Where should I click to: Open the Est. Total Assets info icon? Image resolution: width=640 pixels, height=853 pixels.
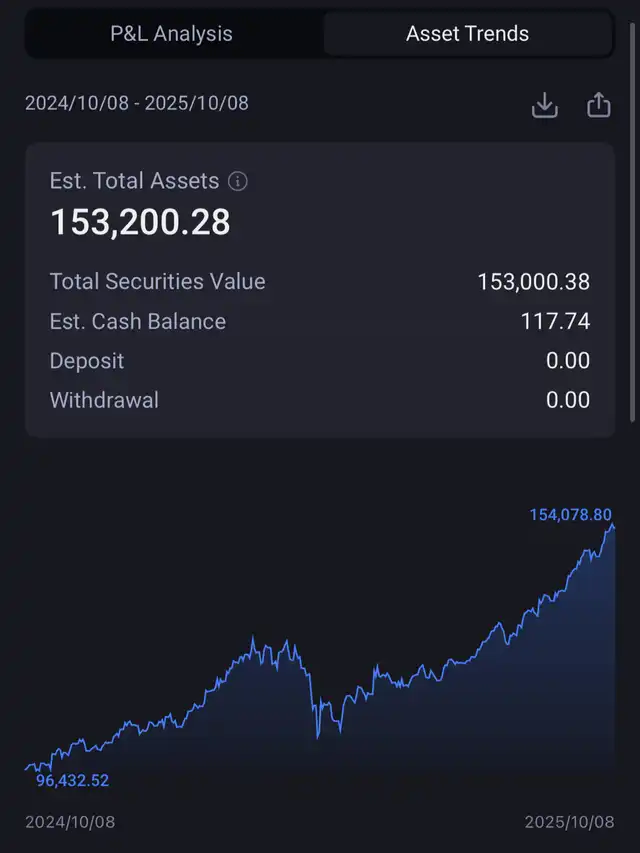click(x=238, y=181)
